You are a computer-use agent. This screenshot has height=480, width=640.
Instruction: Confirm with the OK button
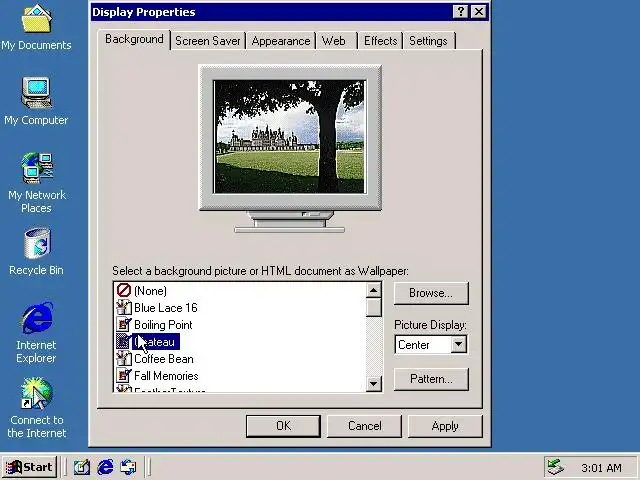coord(283,426)
